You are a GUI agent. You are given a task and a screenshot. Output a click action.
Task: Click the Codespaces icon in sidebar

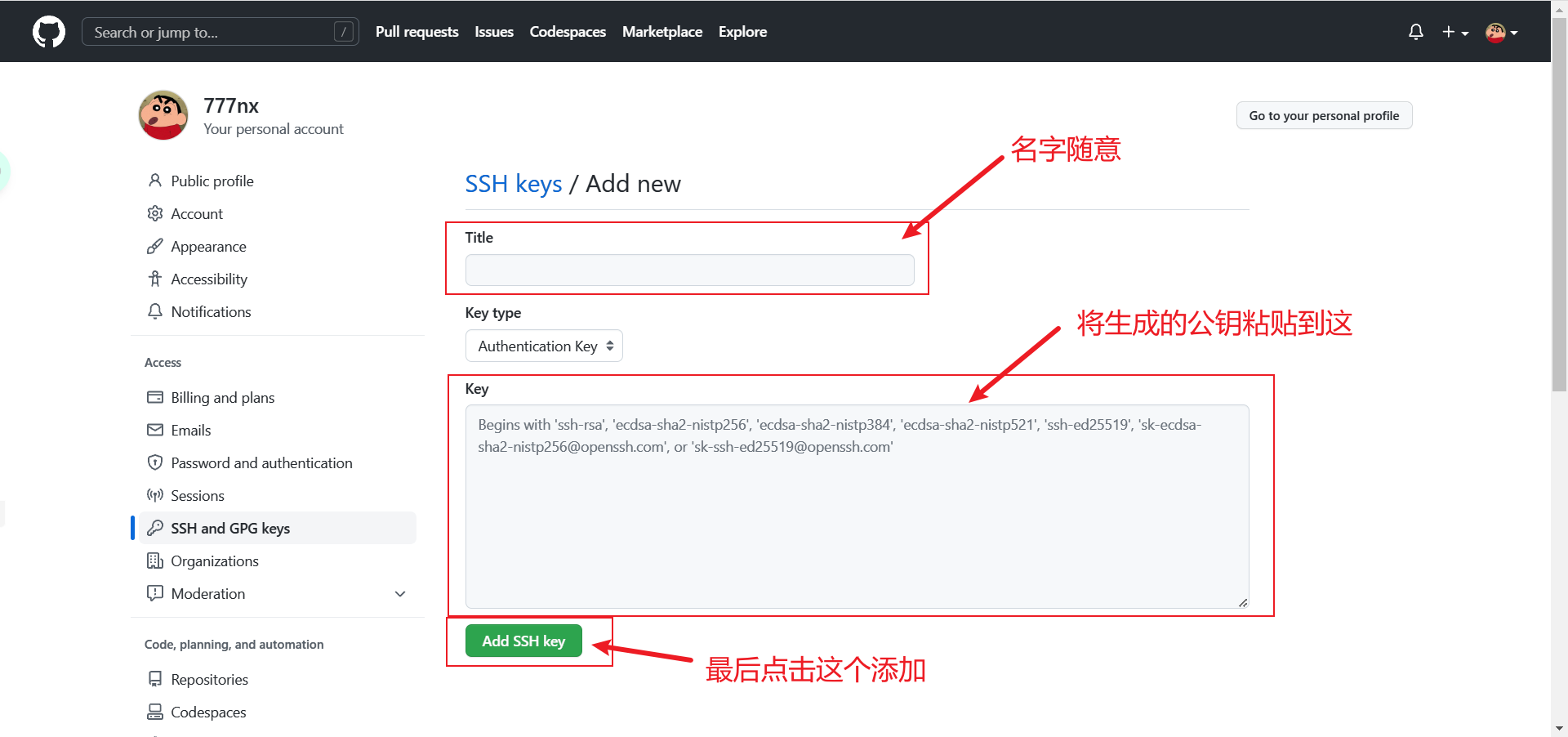click(x=155, y=712)
